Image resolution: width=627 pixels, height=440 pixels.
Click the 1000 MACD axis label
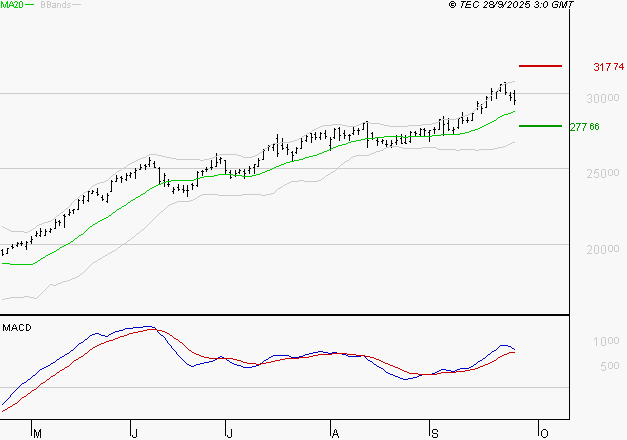606,341
